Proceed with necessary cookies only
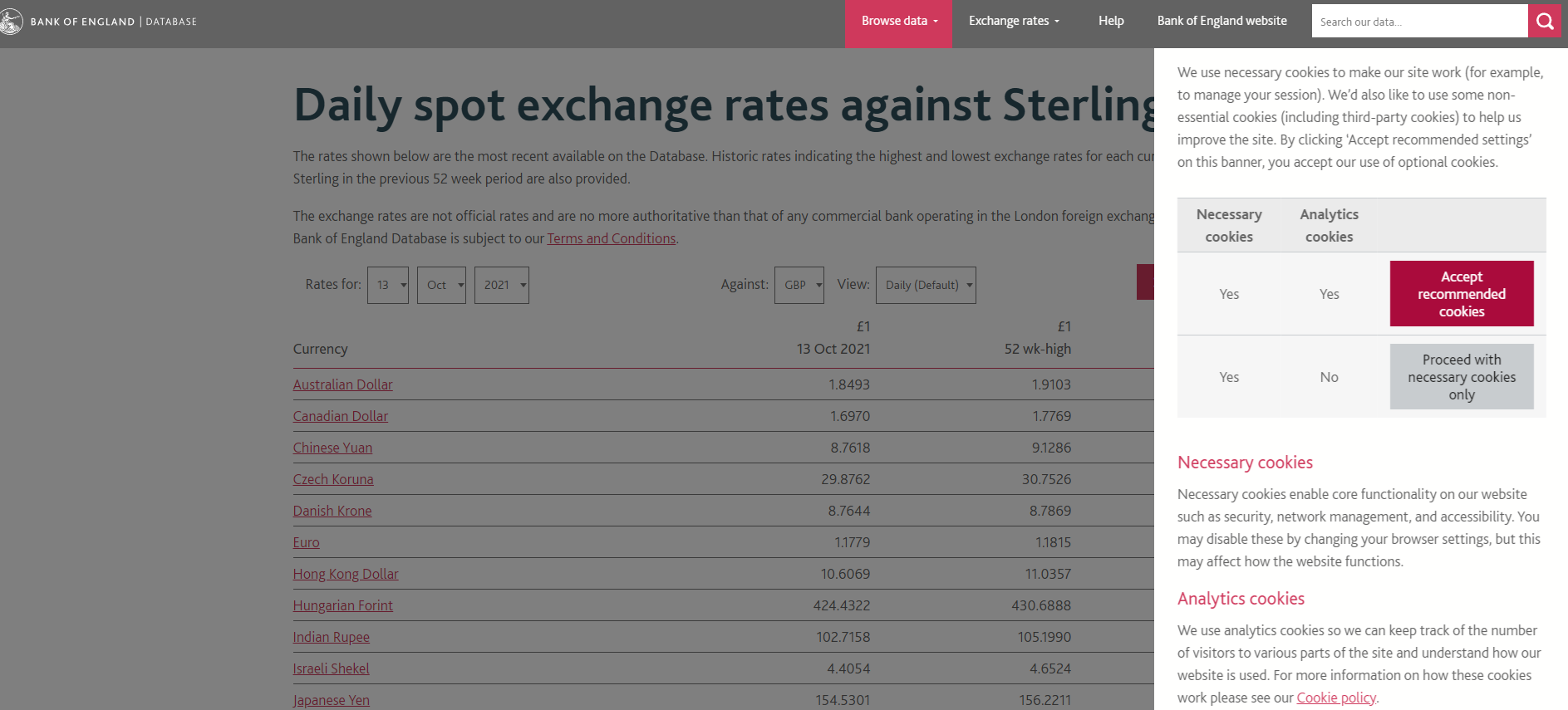This screenshot has height=710, width=1568. tap(1462, 377)
